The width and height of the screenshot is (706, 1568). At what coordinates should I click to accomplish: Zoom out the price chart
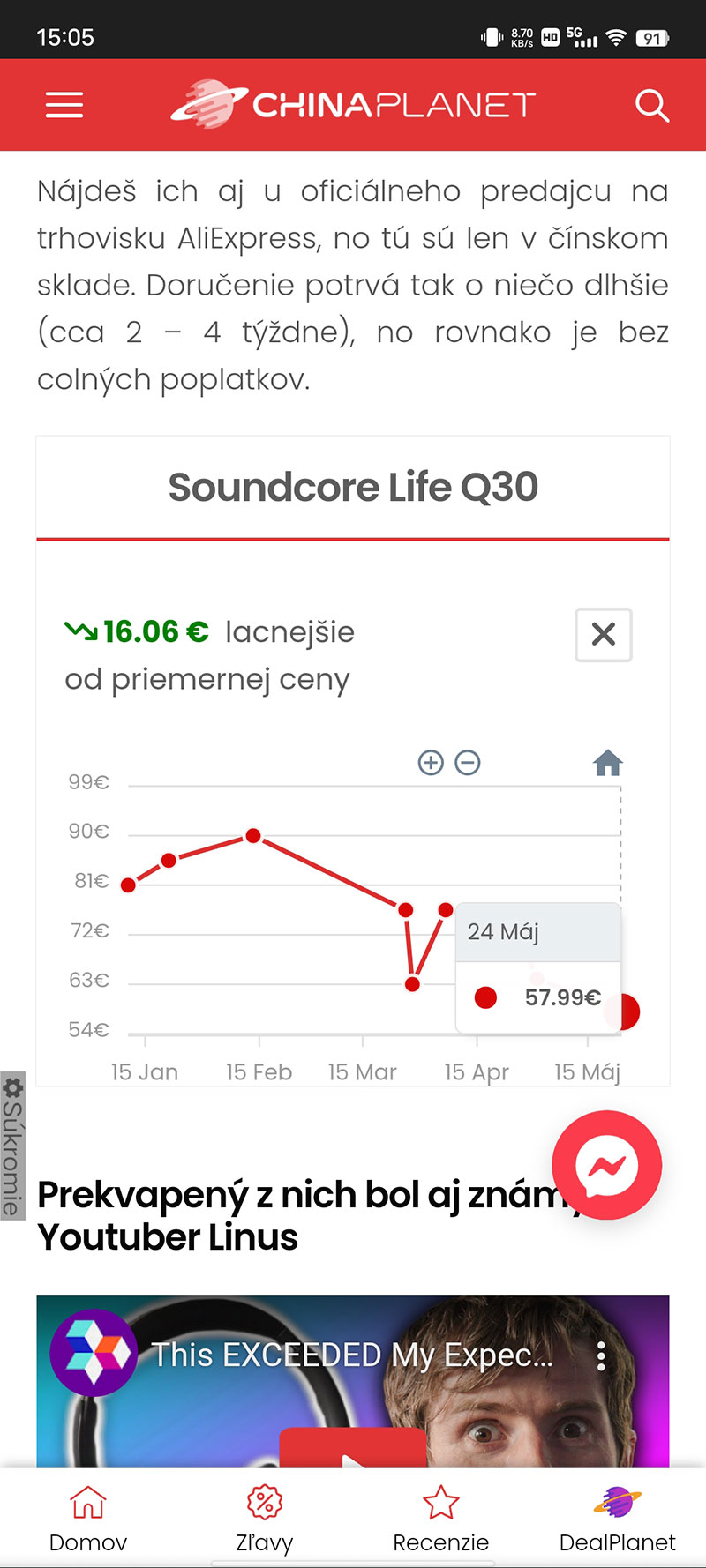tap(468, 763)
